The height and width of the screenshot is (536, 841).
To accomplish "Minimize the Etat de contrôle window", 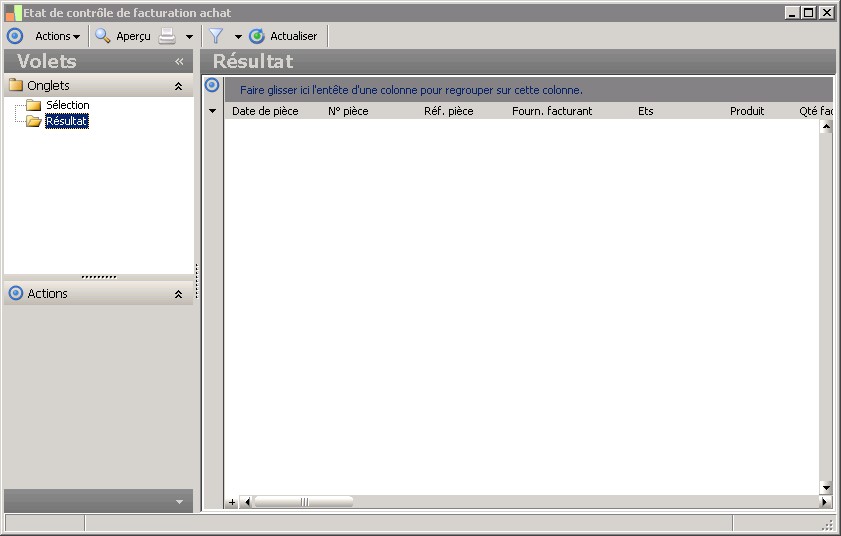I will (x=792, y=12).
